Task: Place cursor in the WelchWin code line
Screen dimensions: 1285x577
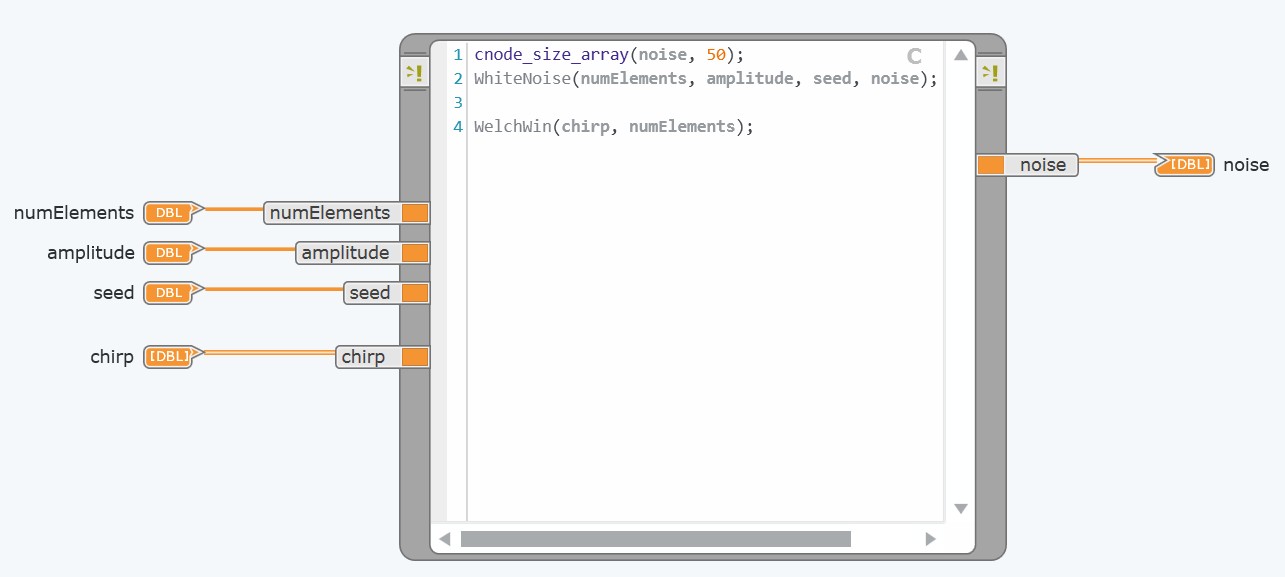Action: (612, 127)
